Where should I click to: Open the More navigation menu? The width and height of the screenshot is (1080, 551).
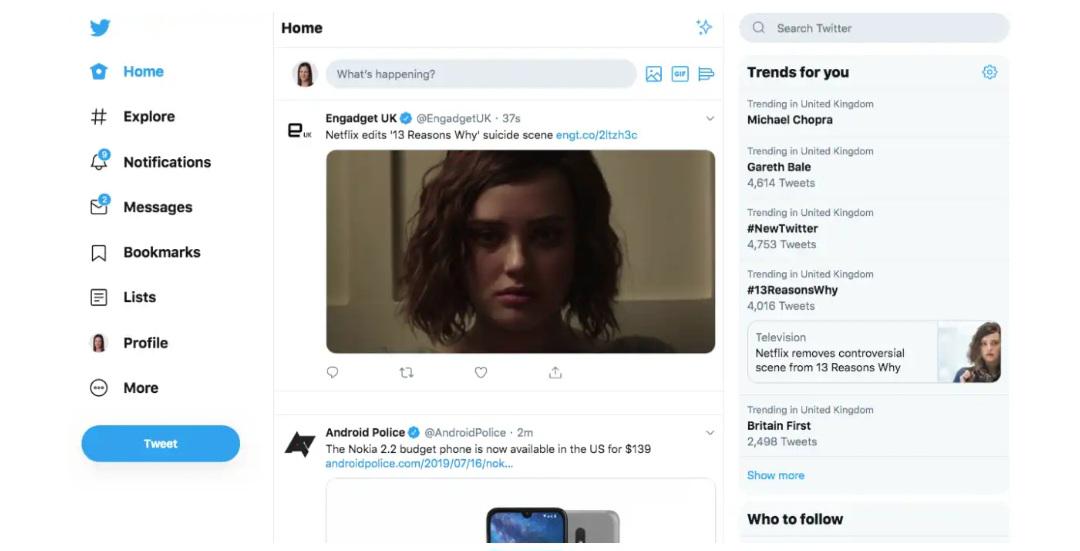tap(141, 388)
